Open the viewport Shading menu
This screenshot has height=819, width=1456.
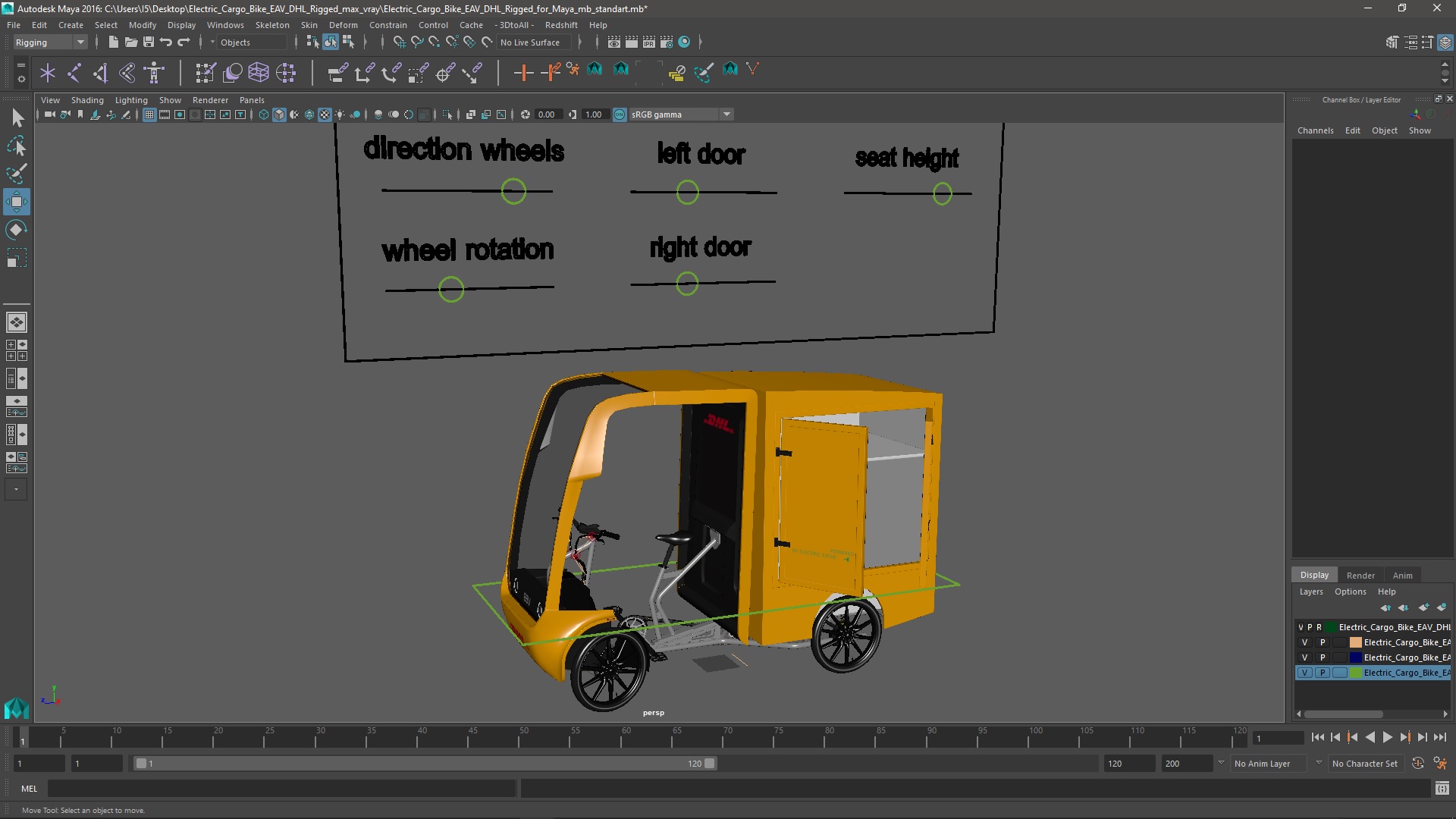(87, 100)
